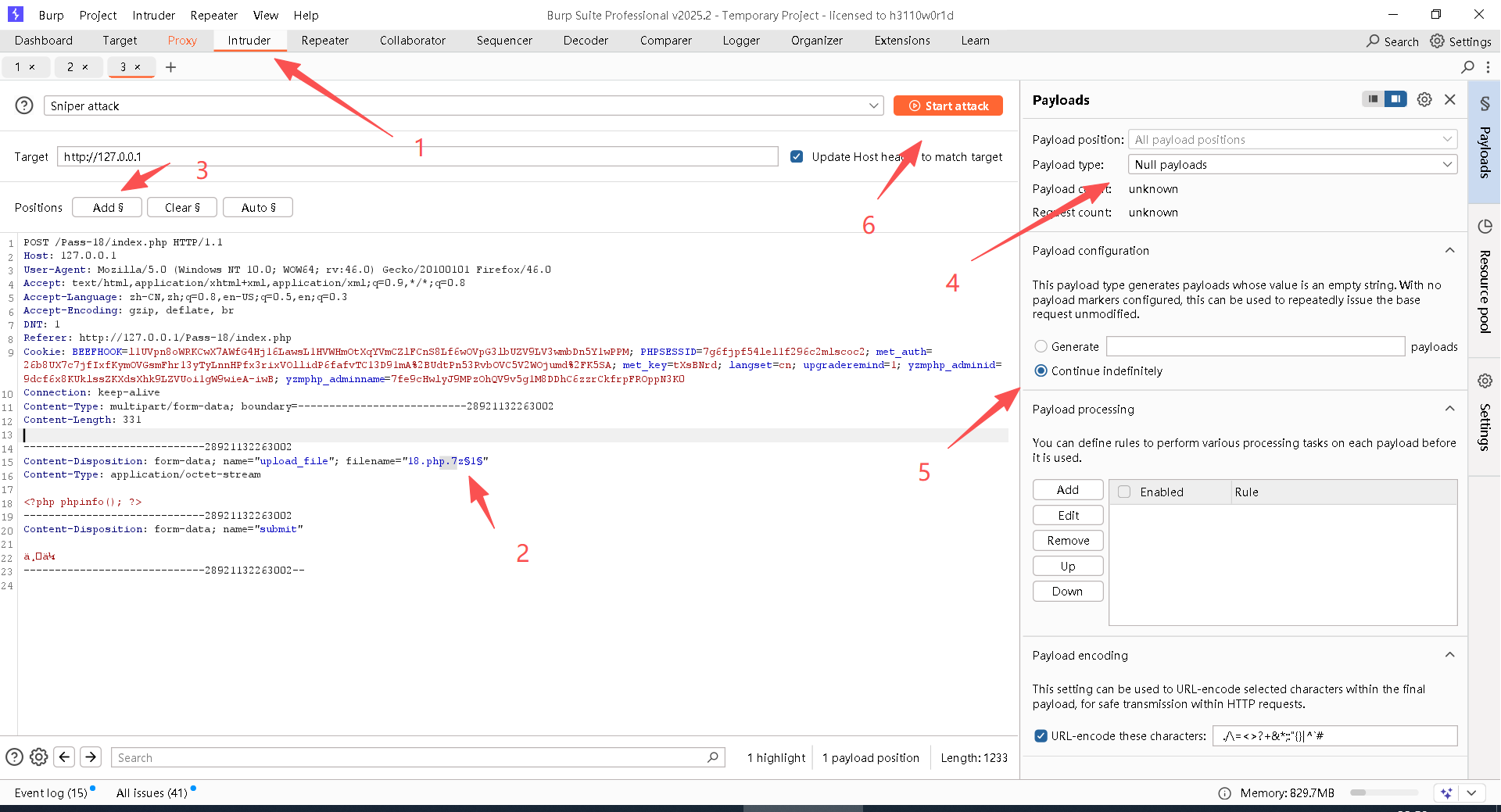Open the Payload position dropdown
The width and height of the screenshot is (1501, 812).
coord(1292,139)
